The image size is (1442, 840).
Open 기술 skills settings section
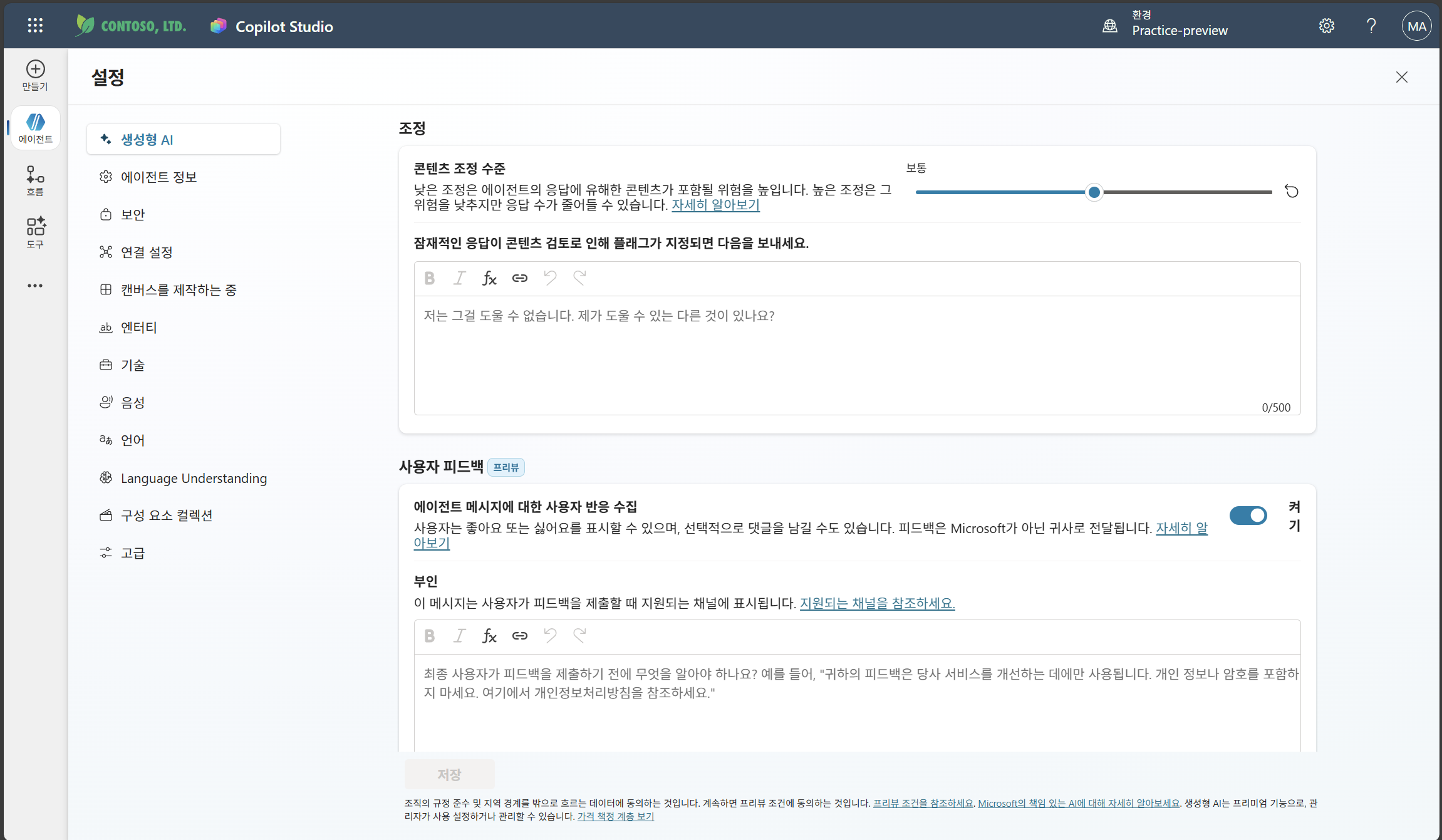(x=183, y=365)
